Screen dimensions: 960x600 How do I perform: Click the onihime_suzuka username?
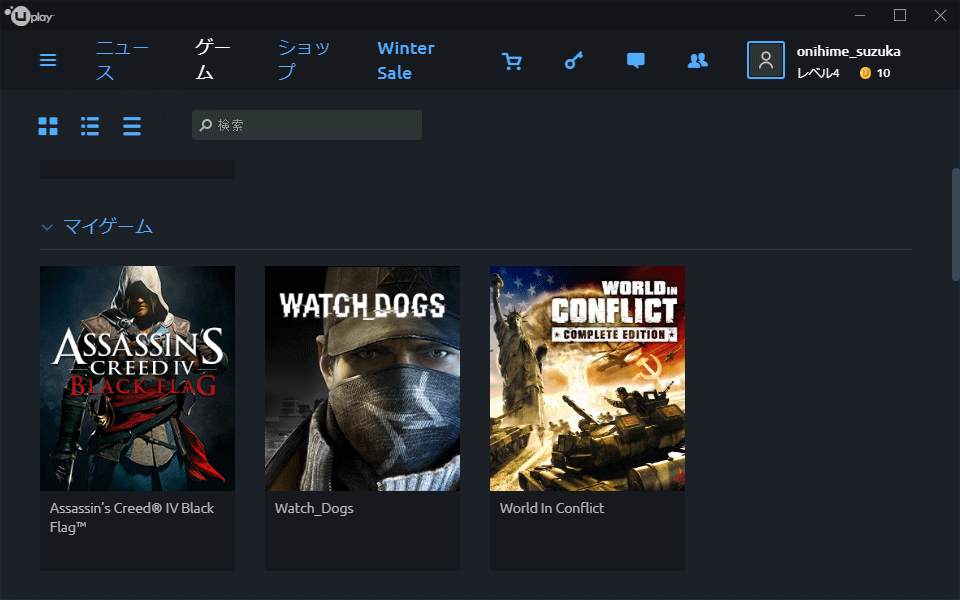[x=849, y=51]
